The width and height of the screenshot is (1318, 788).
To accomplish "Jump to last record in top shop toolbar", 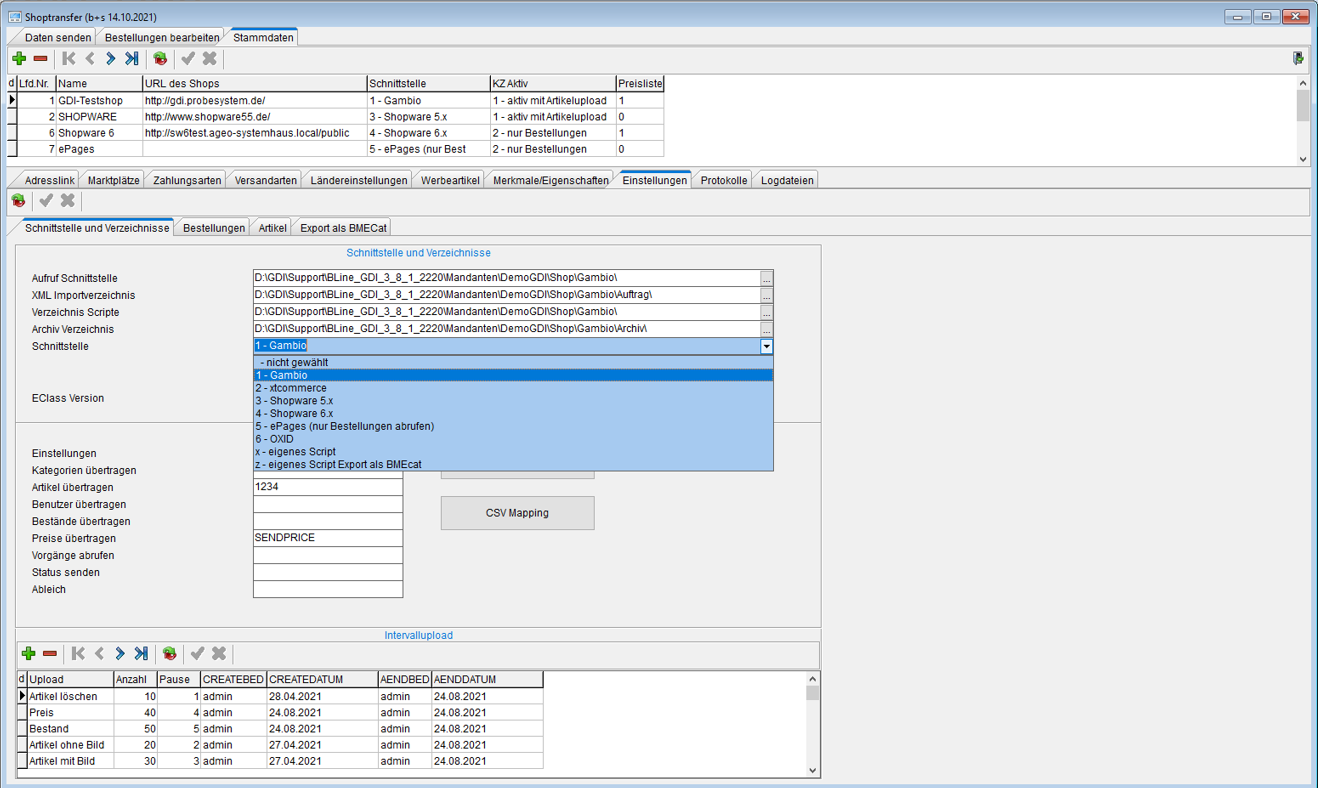I will pos(132,59).
